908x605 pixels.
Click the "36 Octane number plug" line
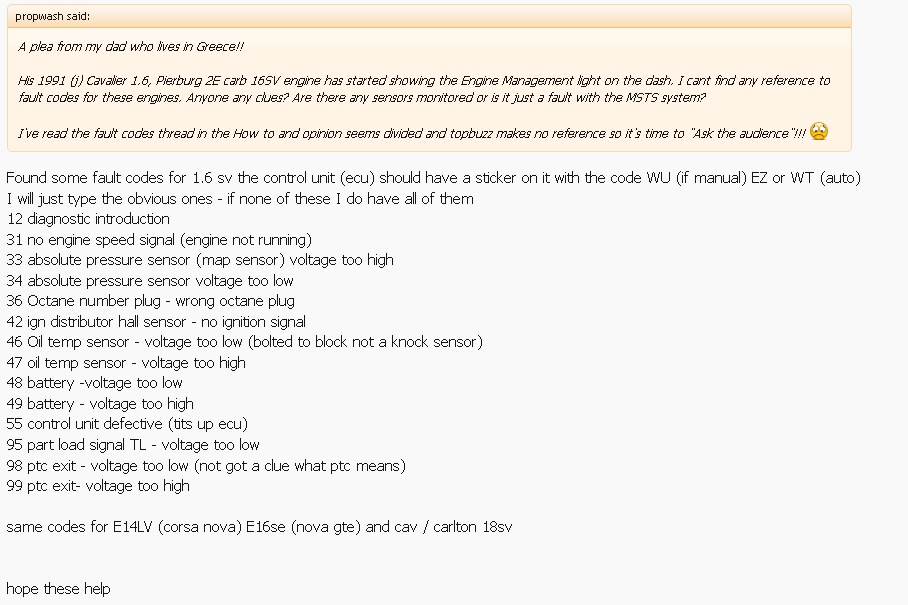[x=150, y=301]
